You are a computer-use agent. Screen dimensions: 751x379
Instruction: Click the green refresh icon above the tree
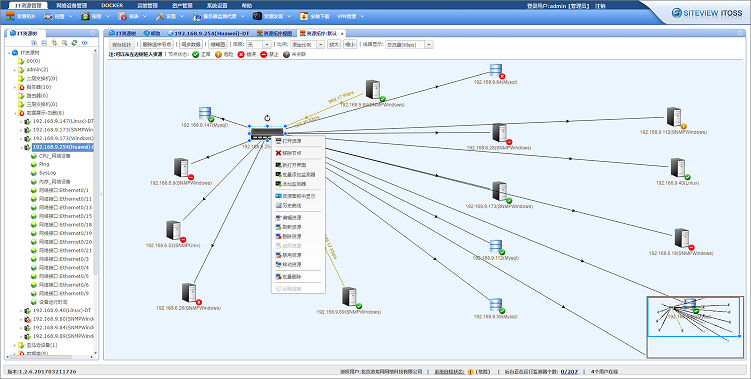point(75,43)
